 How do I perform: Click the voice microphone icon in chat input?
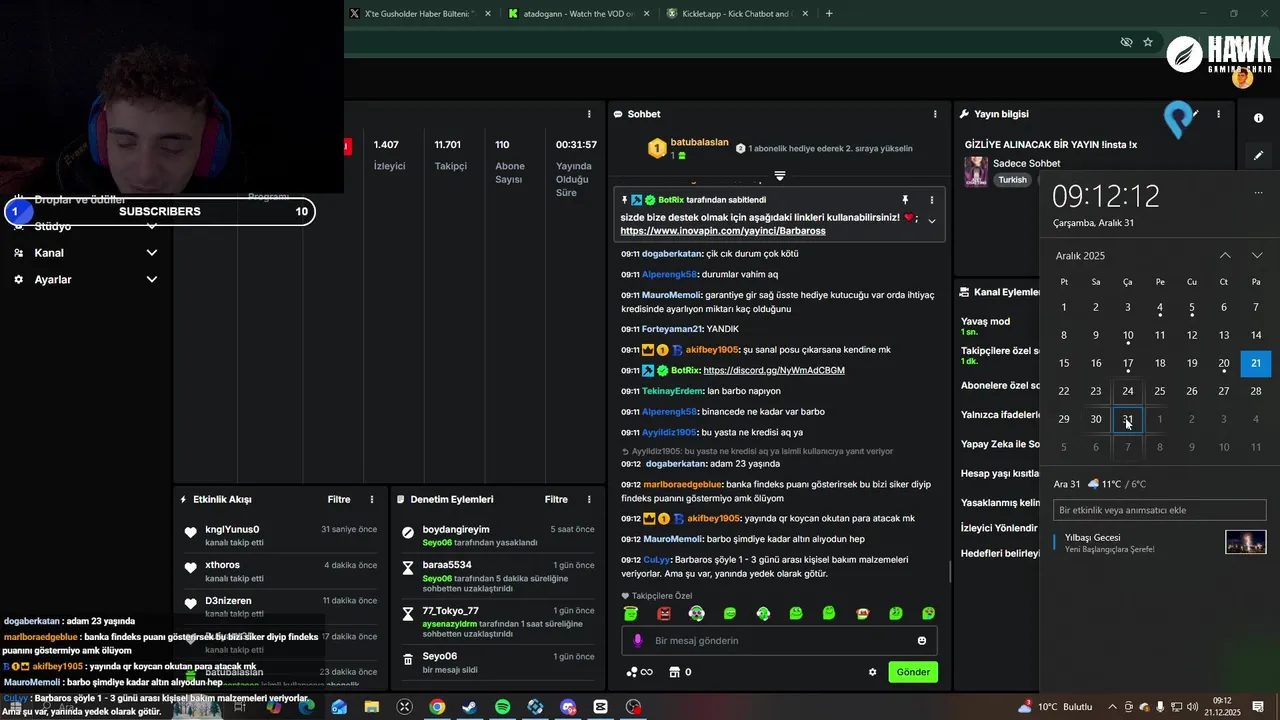click(638, 641)
